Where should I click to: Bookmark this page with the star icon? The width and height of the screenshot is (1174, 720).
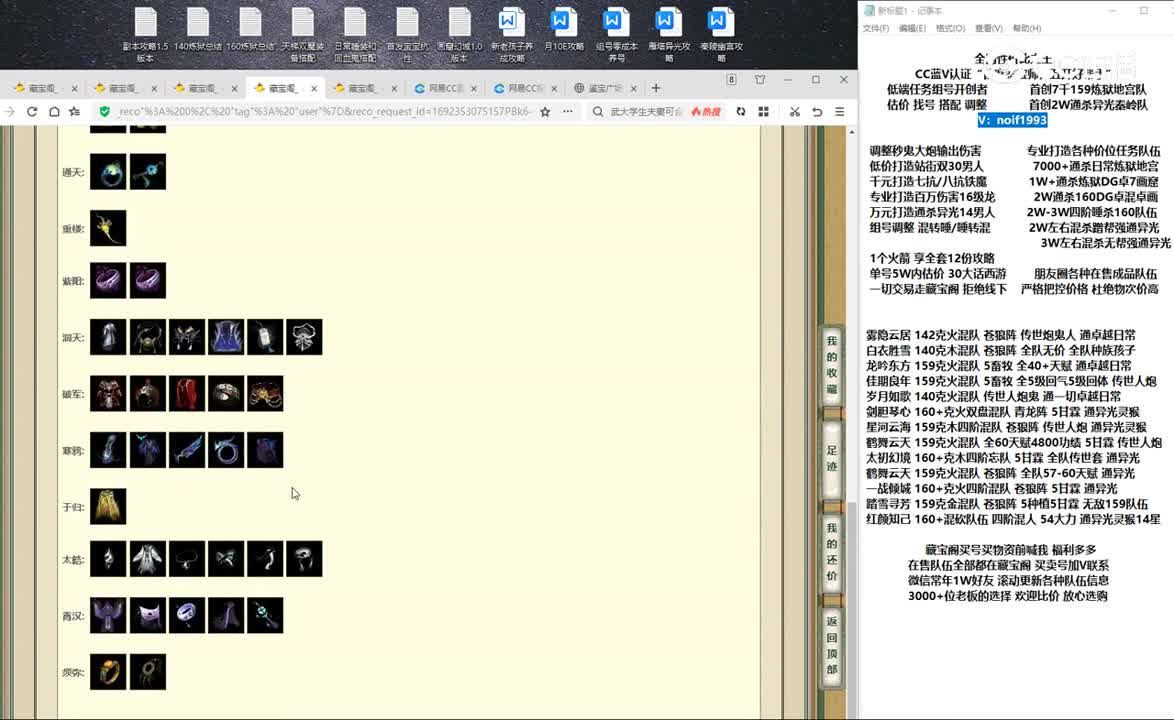coord(545,112)
